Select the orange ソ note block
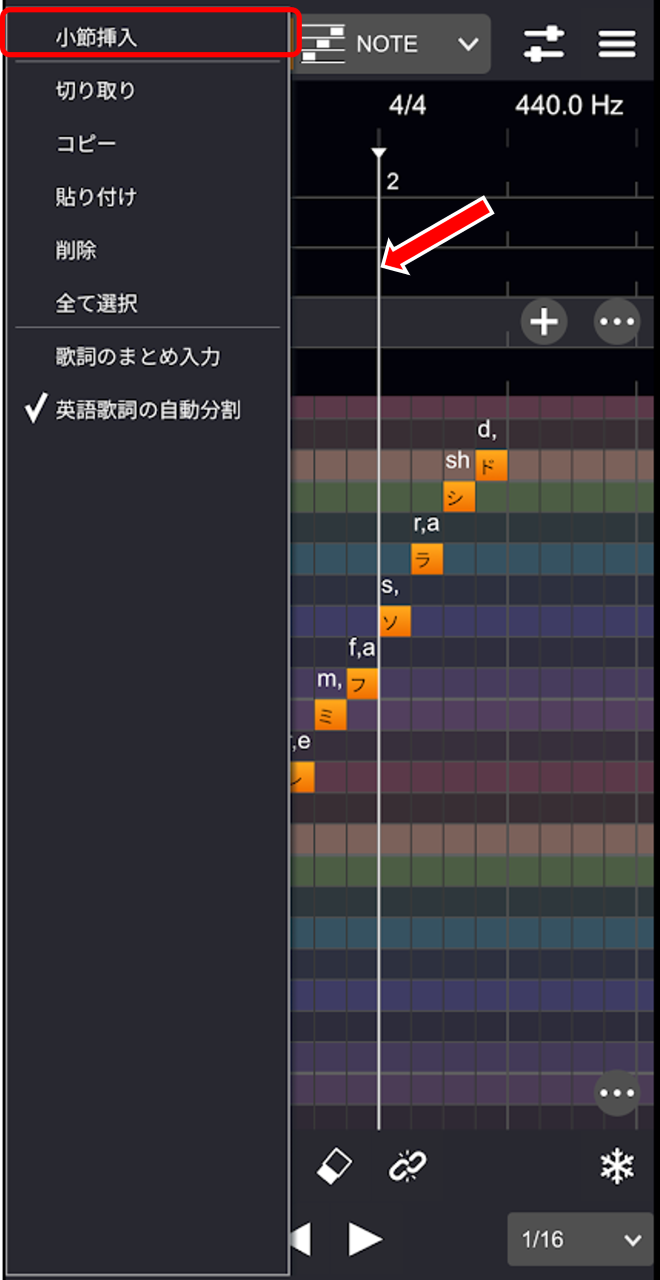660x1280 pixels. point(395,621)
